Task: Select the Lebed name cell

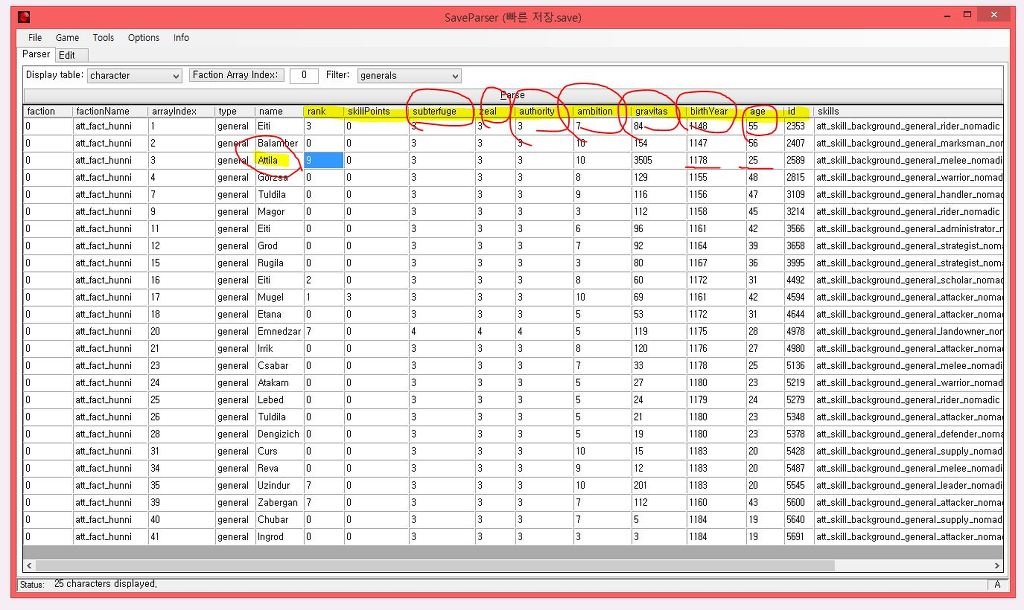Action: [279, 400]
